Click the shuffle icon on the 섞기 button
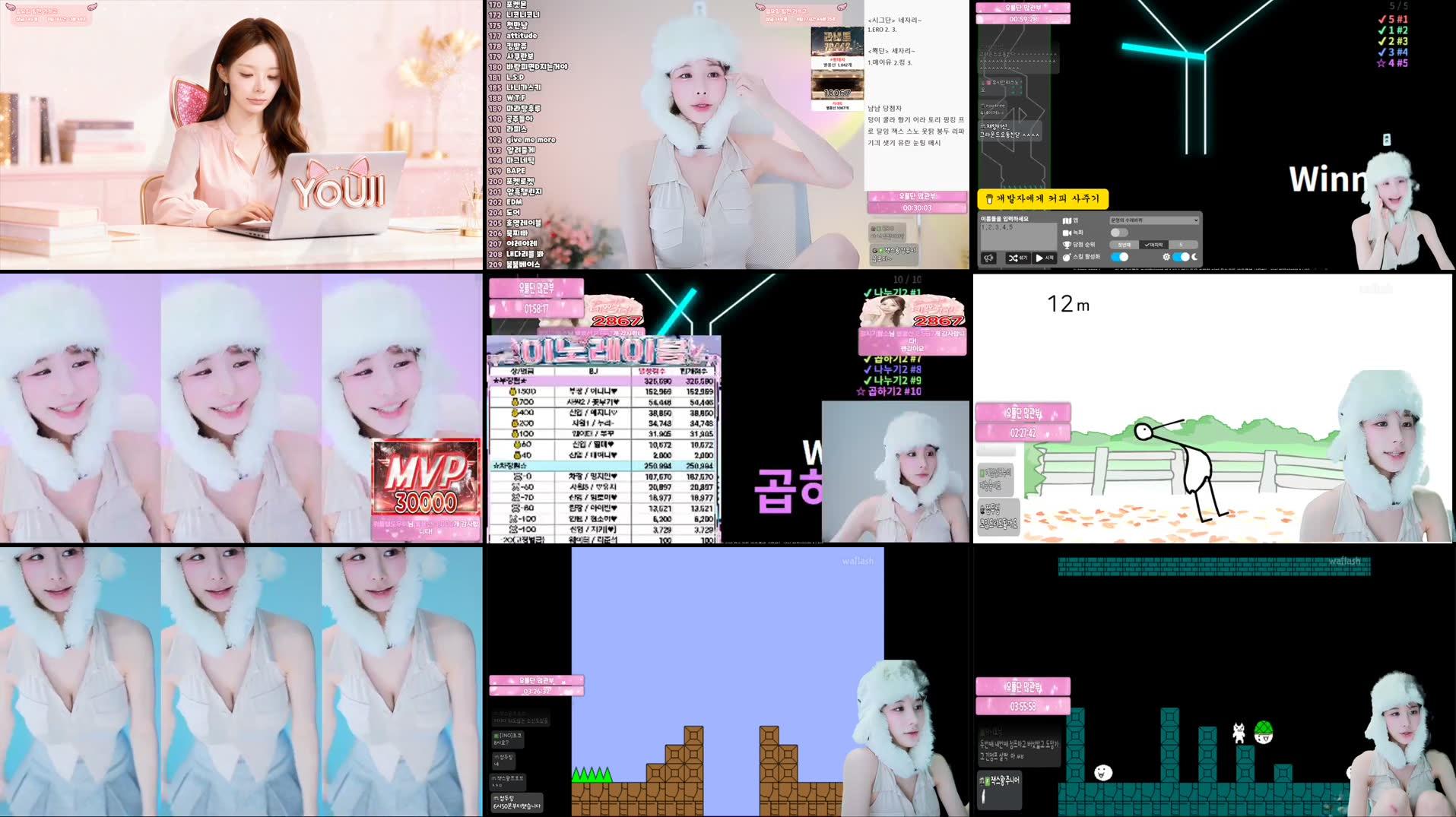 1015,259
